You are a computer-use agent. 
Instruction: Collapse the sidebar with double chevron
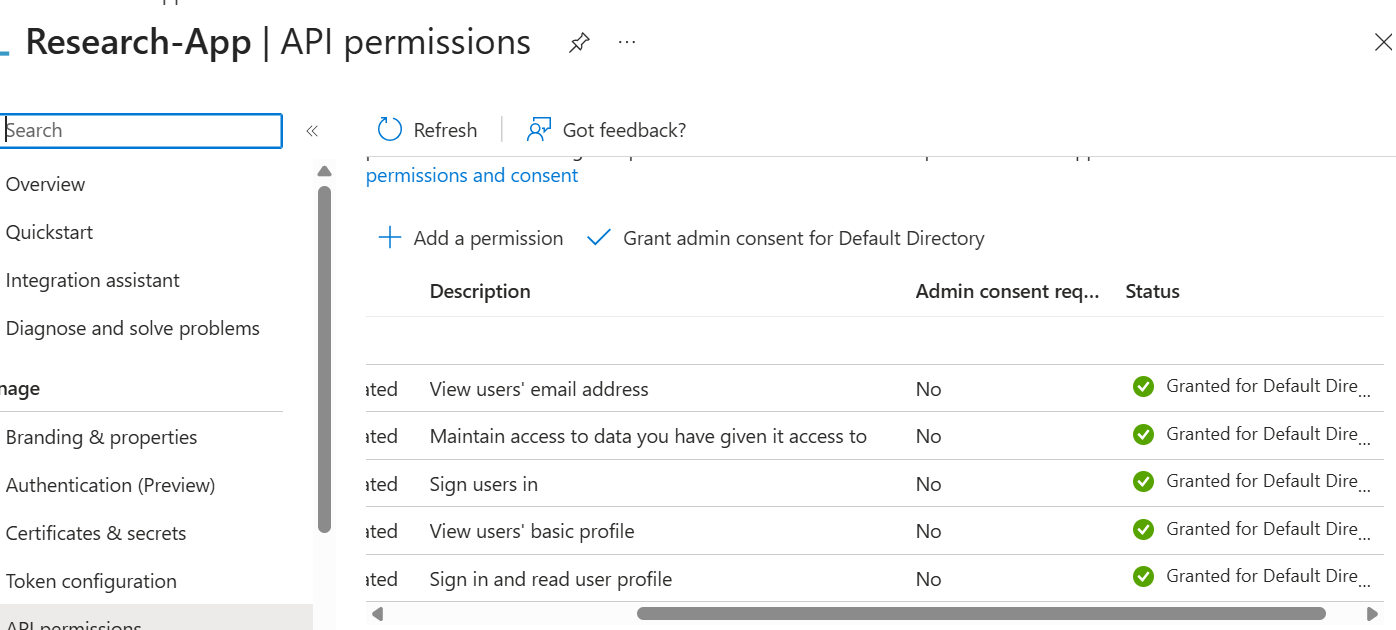pos(312,131)
